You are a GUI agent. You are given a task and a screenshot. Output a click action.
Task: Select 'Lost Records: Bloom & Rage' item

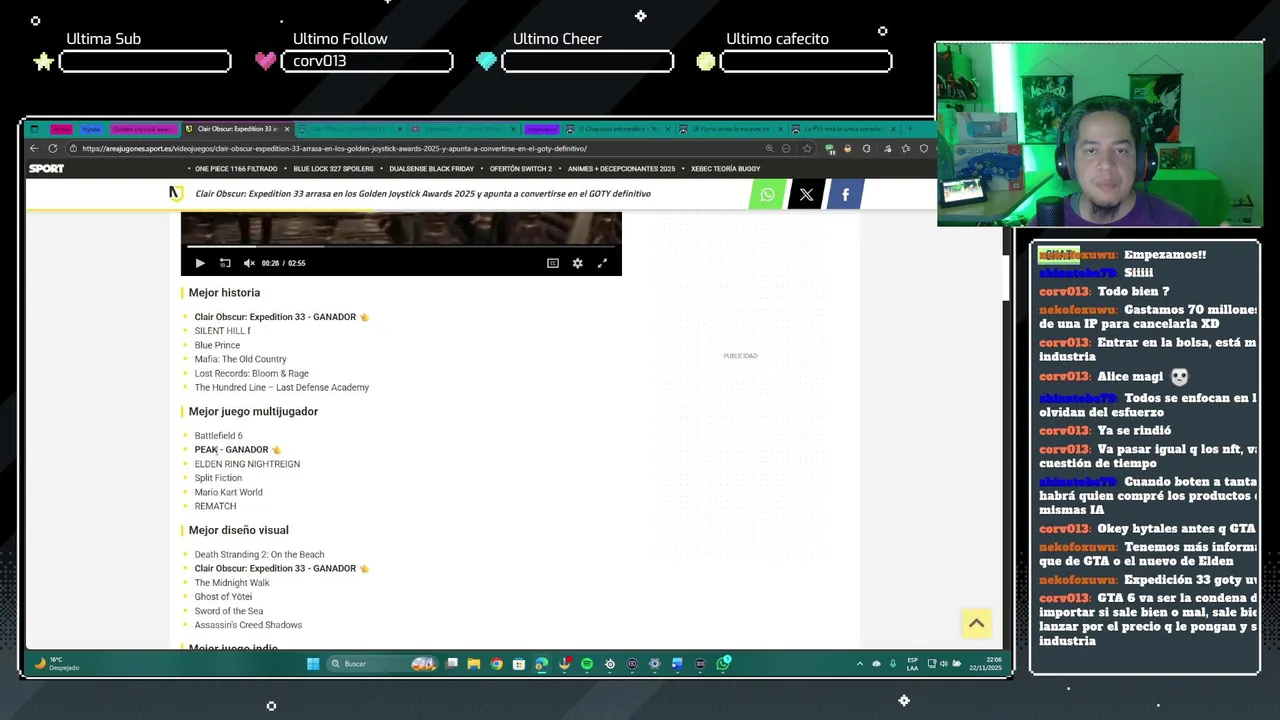[x=251, y=374]
